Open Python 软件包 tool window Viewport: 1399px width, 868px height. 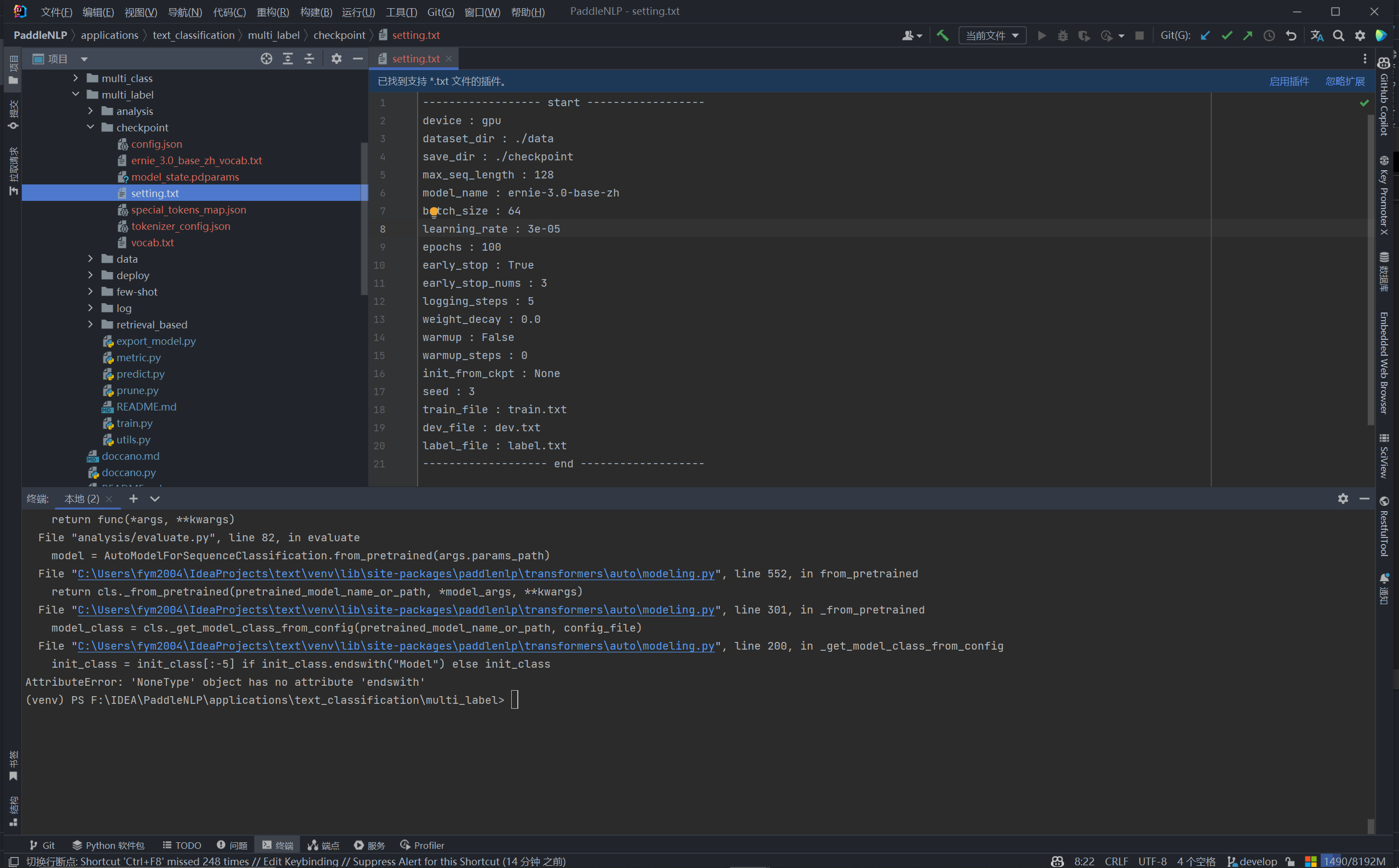point(108,844)
